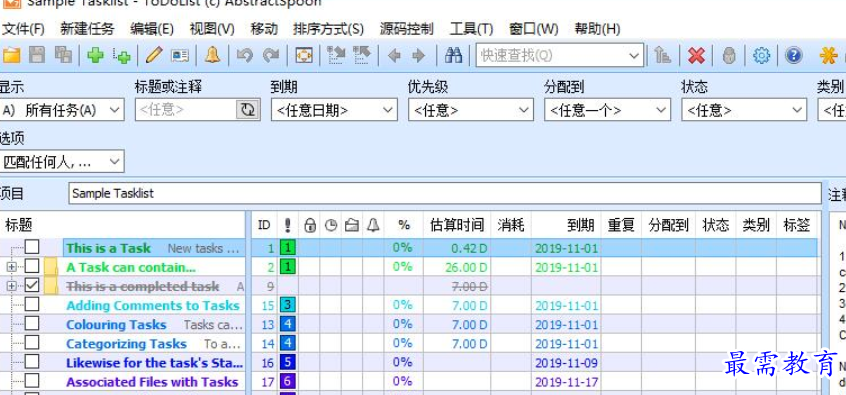Click priority 3 teal swatch
This screenshot has height=395, width=846.
[288, 305]
